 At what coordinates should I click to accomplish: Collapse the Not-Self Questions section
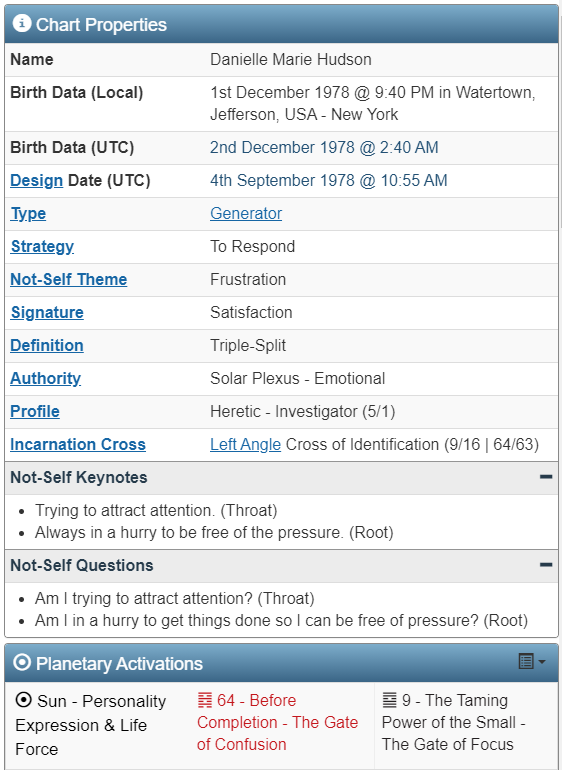point(546,565)
